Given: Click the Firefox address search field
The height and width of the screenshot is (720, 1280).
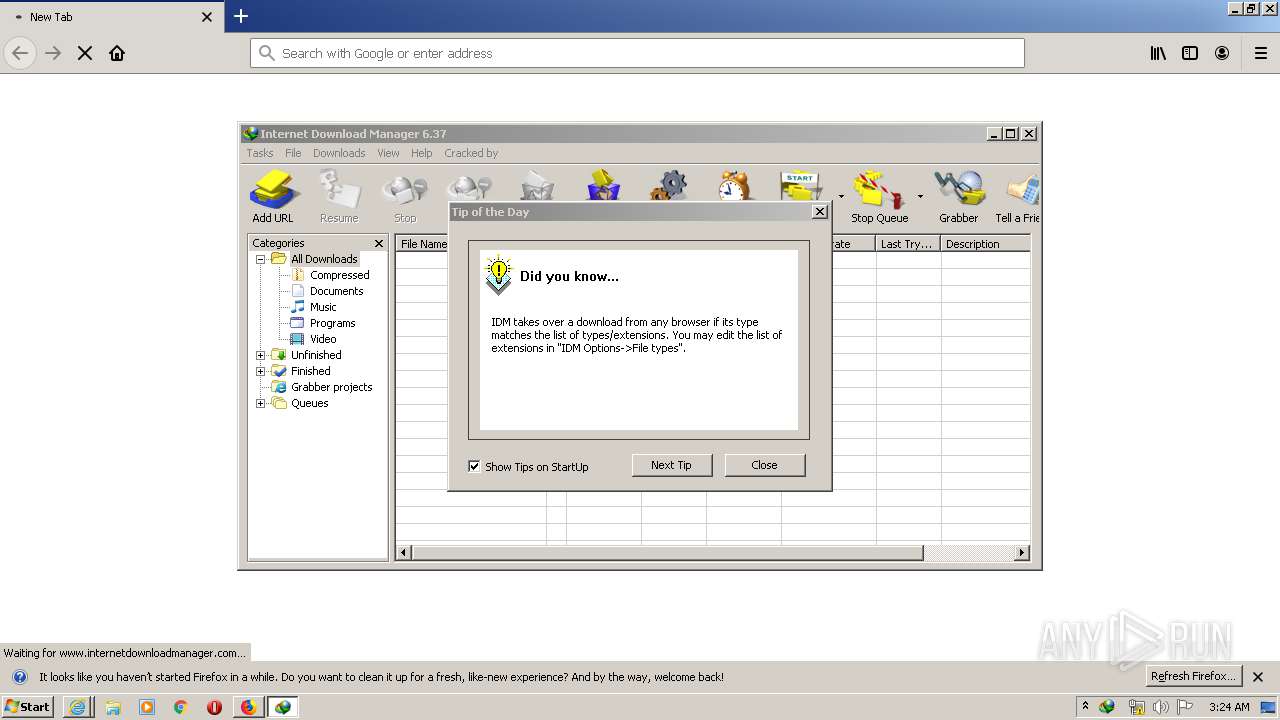Looking at the screenshot, I should point(637,53).
